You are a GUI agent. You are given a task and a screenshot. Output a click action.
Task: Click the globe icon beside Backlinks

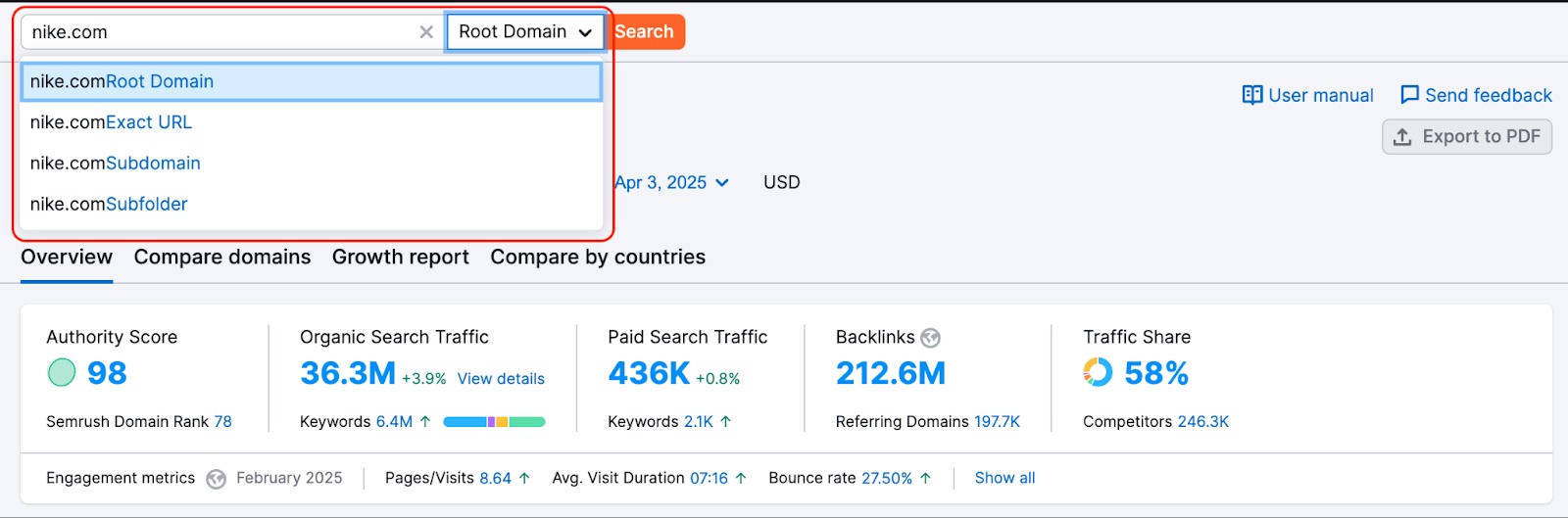[931, 338]
